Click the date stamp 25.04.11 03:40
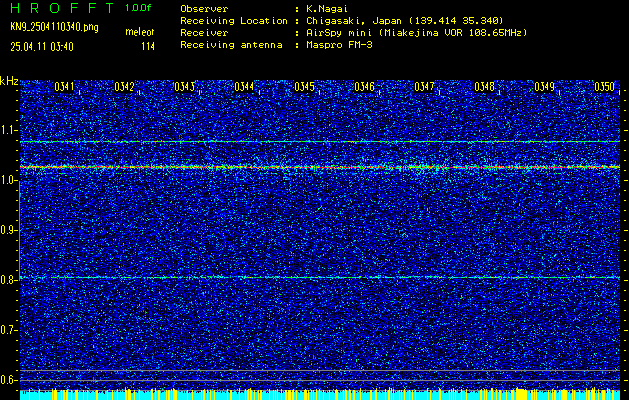 pyautogui.click(x=42, y=47)
